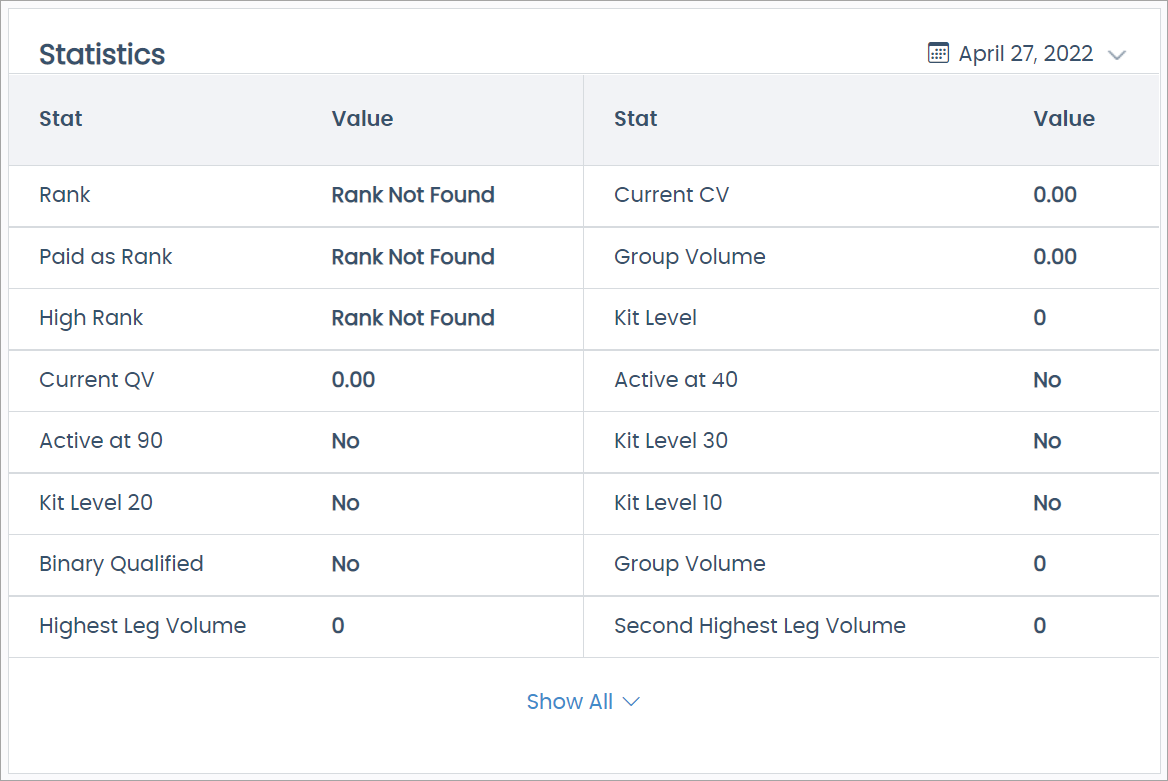The width and height of the screenshot is (1168, 781).
Task: Click the High Rank row label
Action: coord(91,318)
